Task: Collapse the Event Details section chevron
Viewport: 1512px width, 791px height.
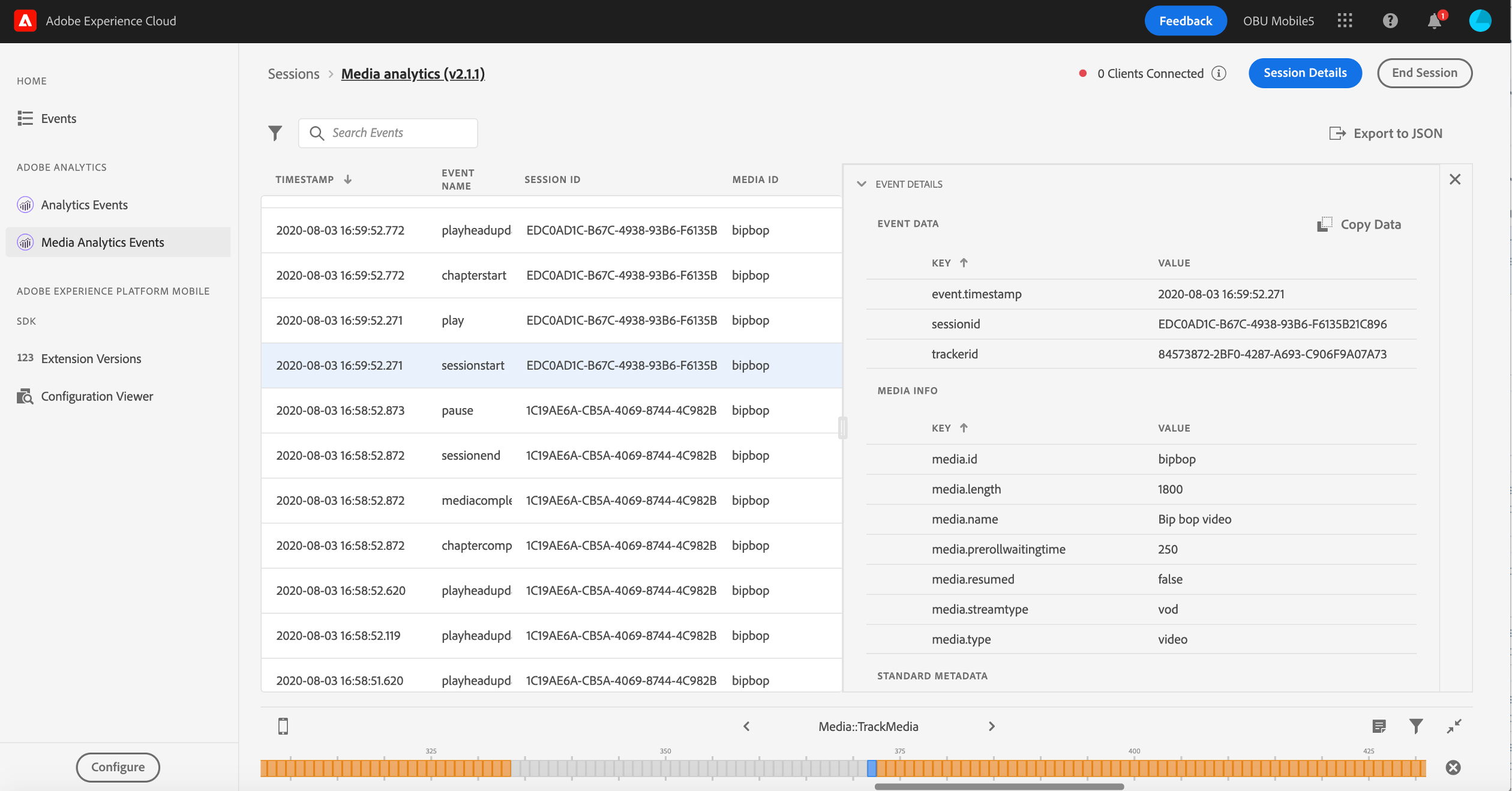Action: coord(862,184)
